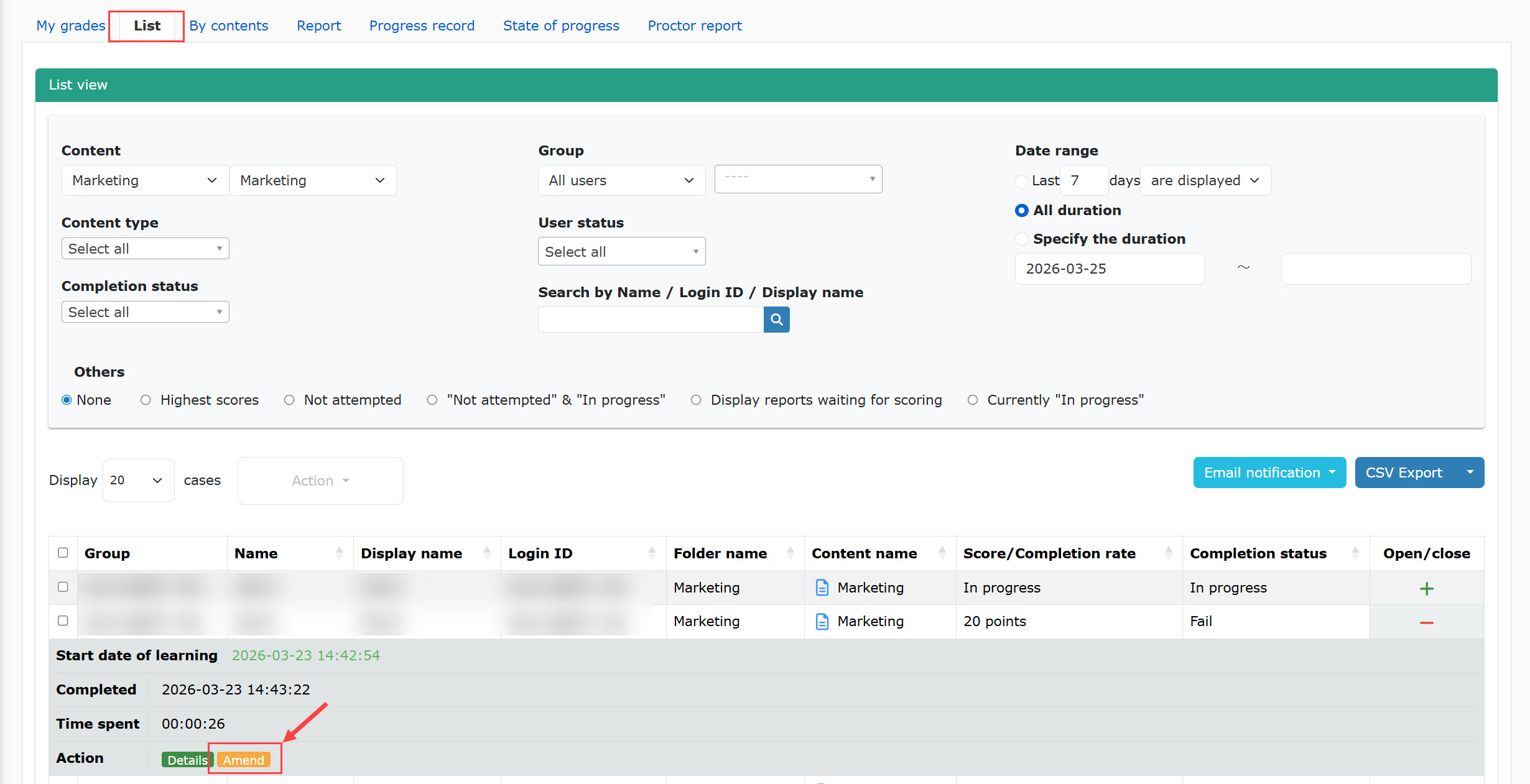Image resolution: width=1530 pixels, height=784 pixels.
Task: Expand the CSV Export dropdown arrow
Action: pyautogui.click(x=1470, y=473)
